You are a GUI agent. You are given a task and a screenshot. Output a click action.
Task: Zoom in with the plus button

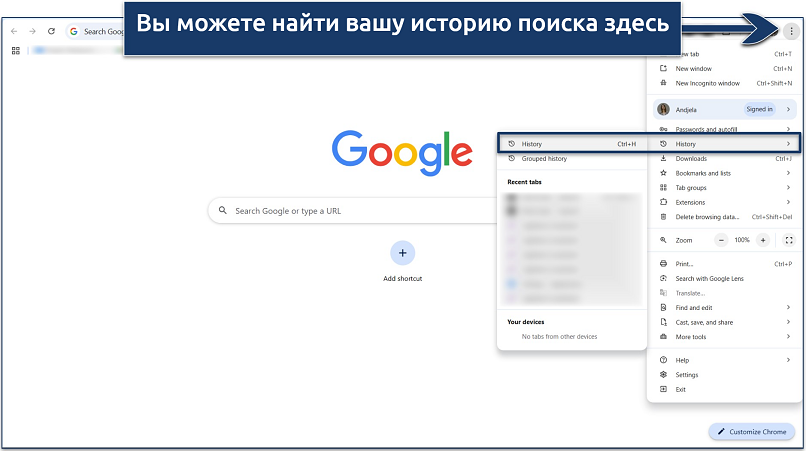tap(763, 240)
